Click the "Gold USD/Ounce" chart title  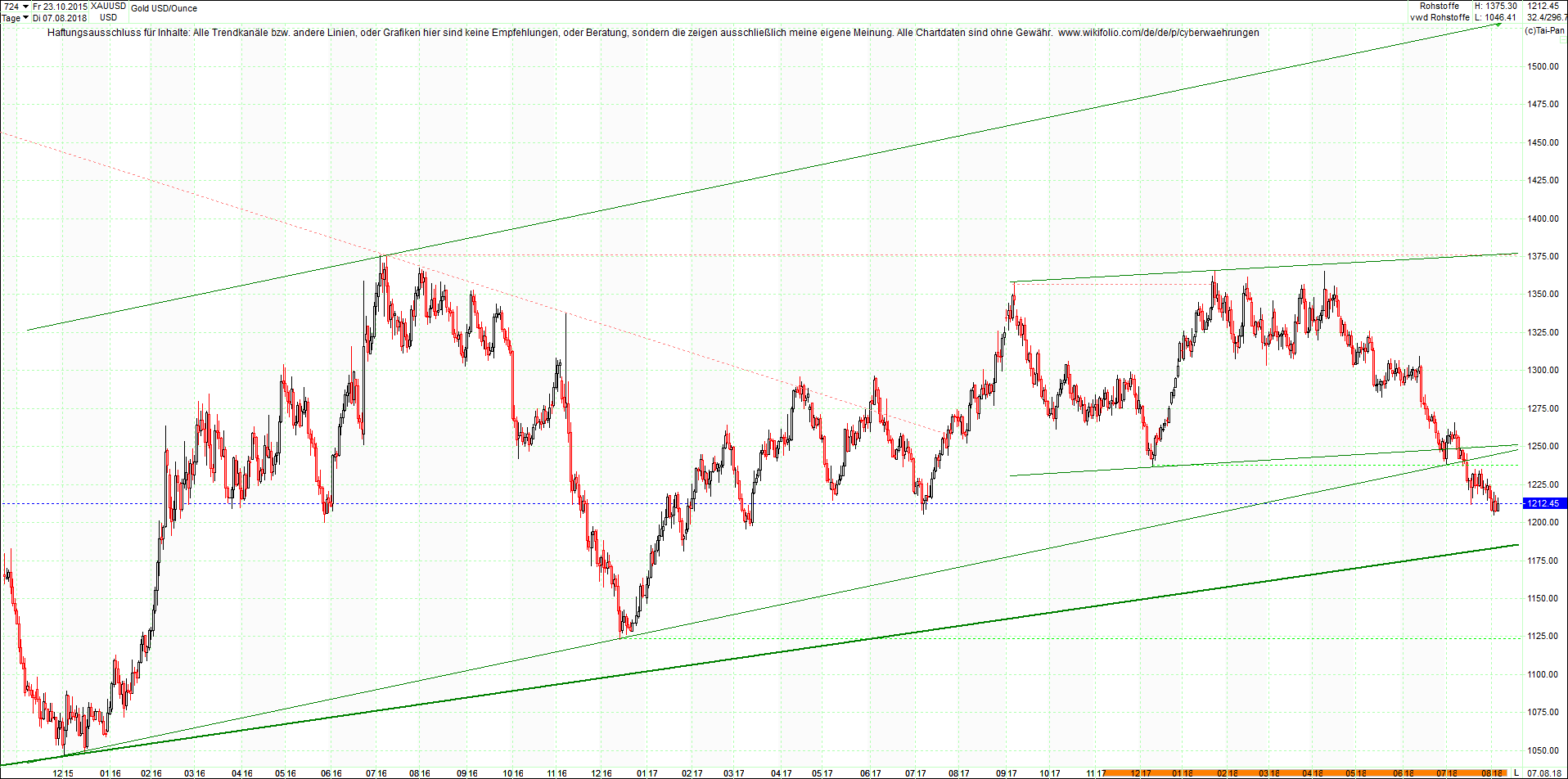tap(165, 8)
